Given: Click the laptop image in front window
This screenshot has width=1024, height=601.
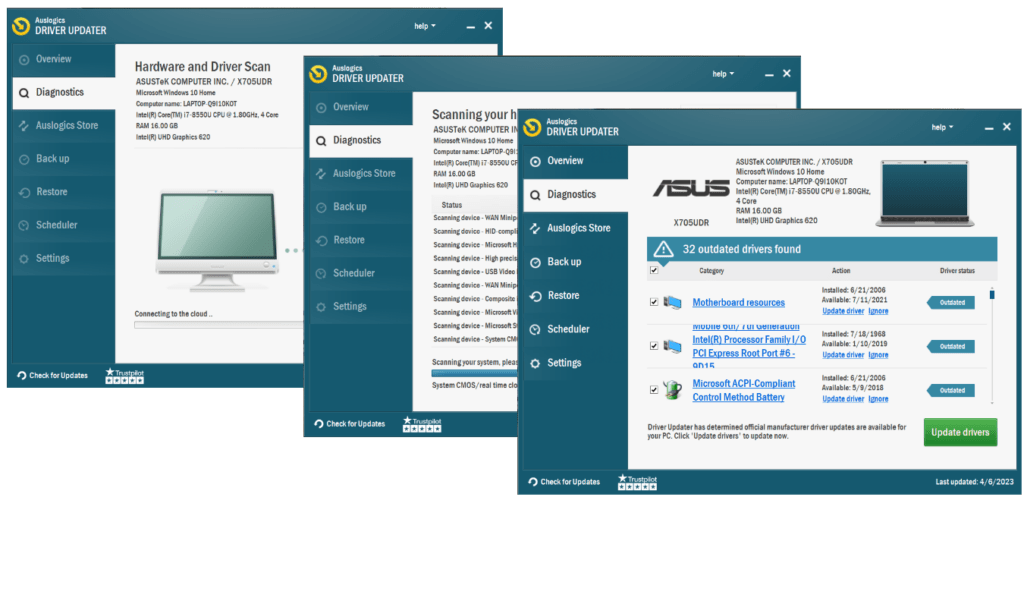Looking at the screenshot, I should click(925, 193).
